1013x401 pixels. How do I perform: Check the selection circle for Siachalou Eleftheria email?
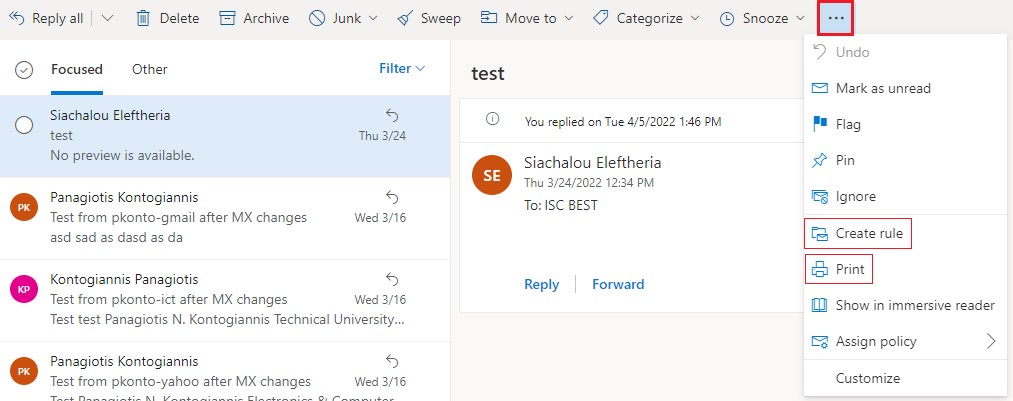pyautogui.click(x=25, y=125)
